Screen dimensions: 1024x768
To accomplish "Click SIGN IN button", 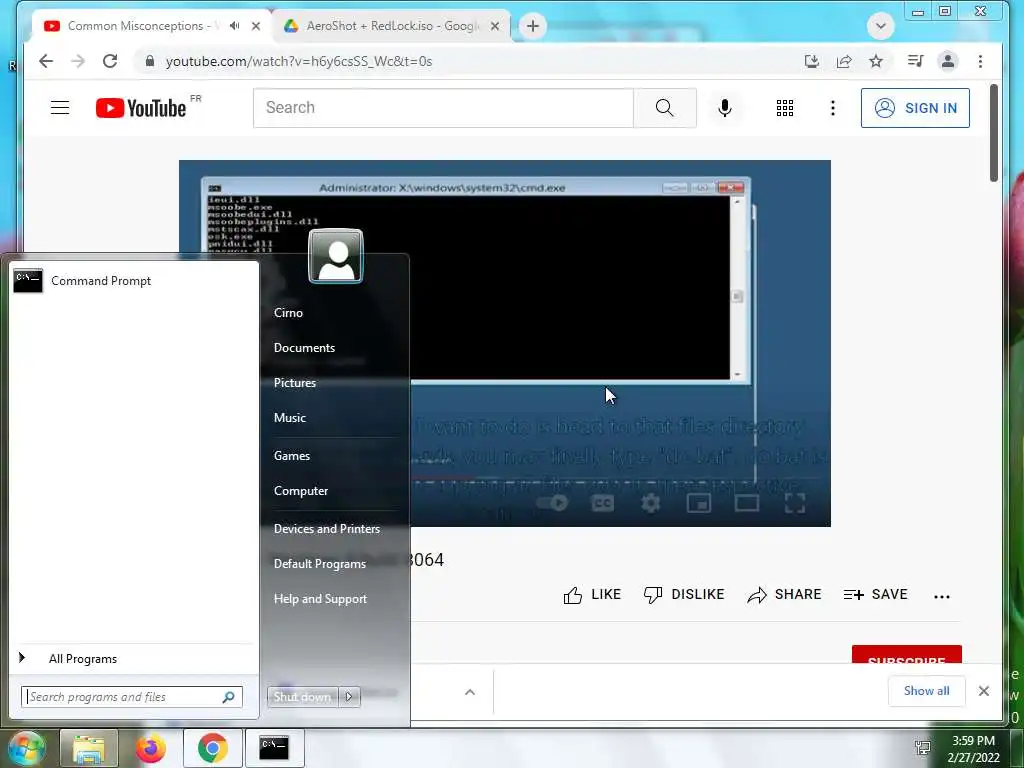I will [x=915, y=108].
